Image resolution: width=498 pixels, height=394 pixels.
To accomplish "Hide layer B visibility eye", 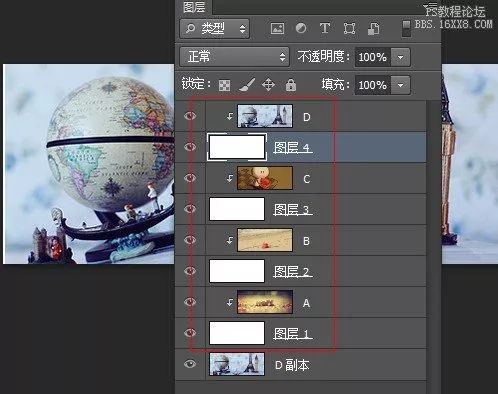I will 190,240.
